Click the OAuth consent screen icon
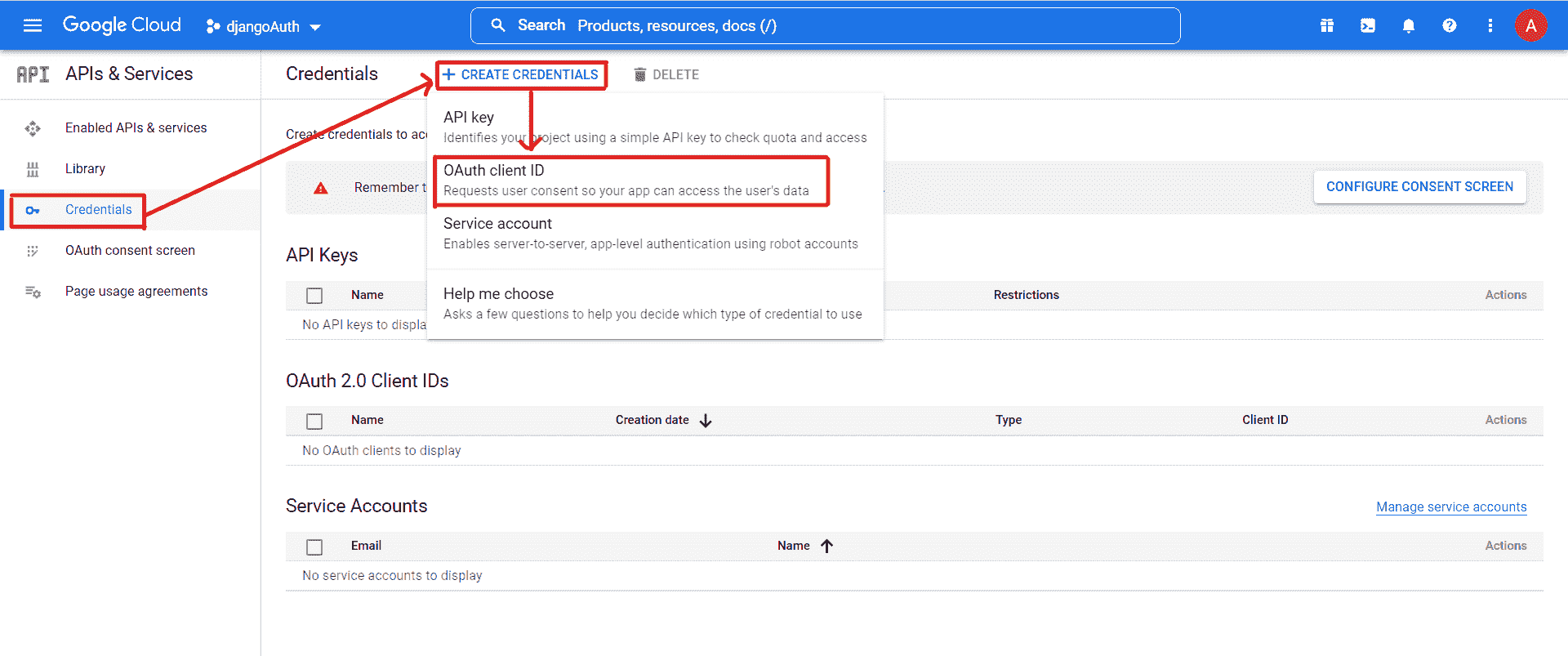 tap(33, 251)
